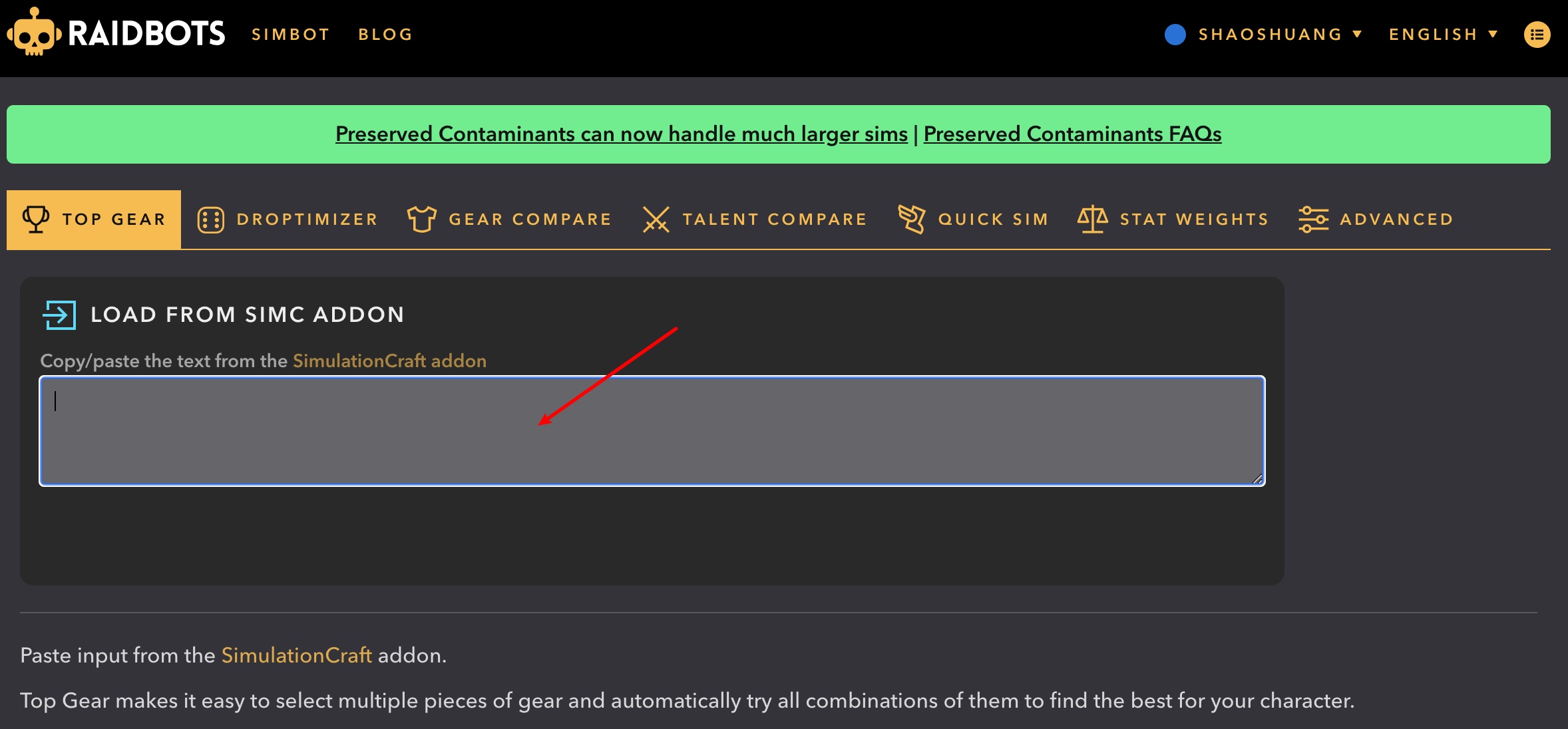
Task: Switch to the Droptimizer tab
Action: [288, 219]
